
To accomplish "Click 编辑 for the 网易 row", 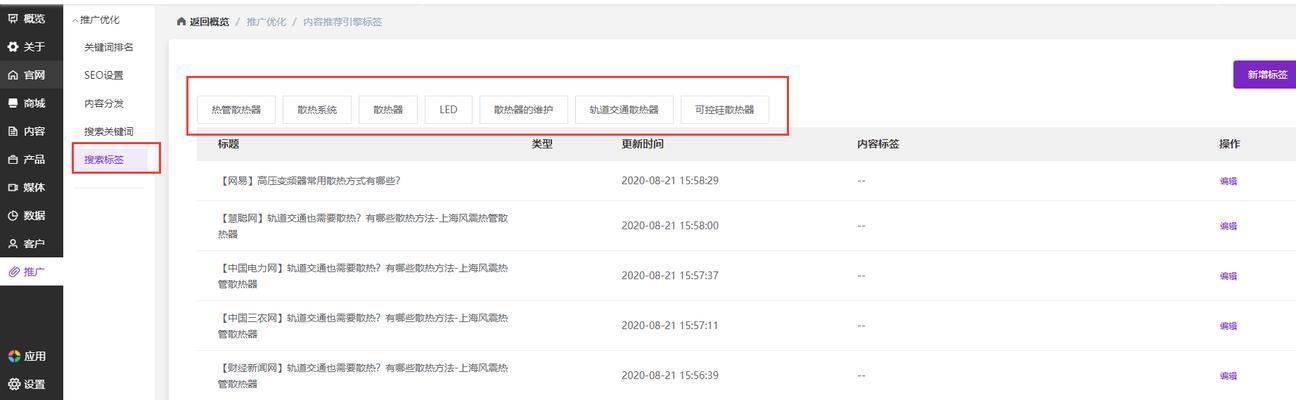I will tap(1228, 181).
